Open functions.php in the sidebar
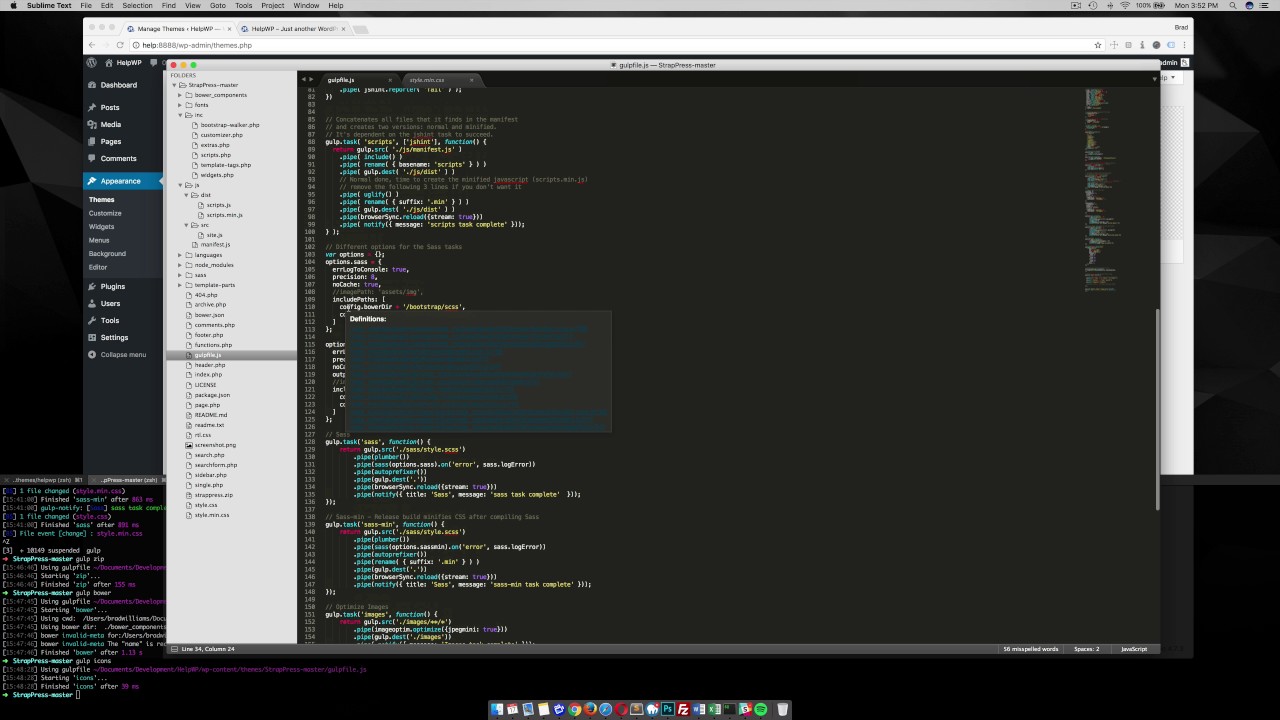 [213, 345]
